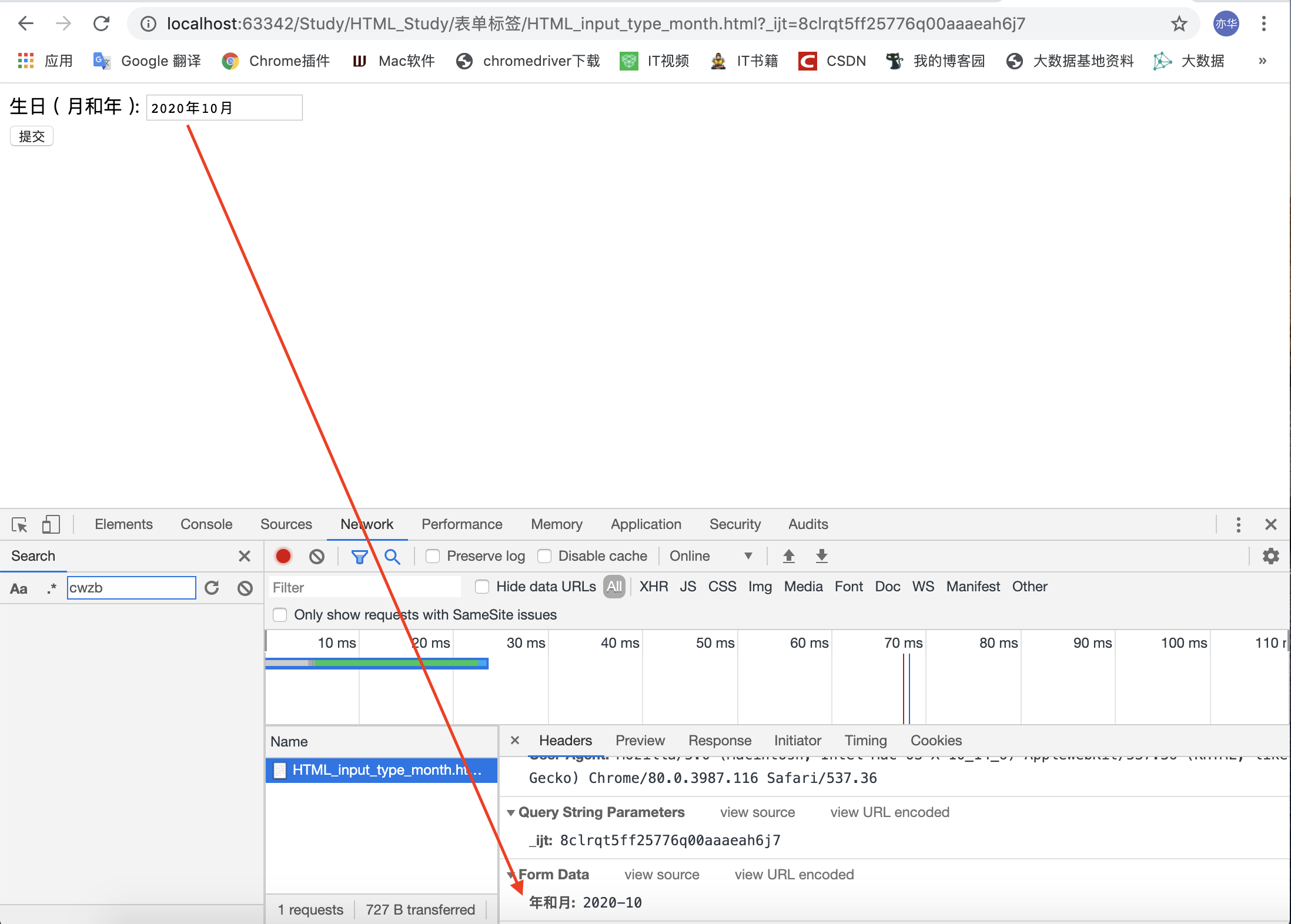This screenshot has width=1291, height=924.
Task: Bookmark this page with the star icon
Action: [x=1179, y=24]
